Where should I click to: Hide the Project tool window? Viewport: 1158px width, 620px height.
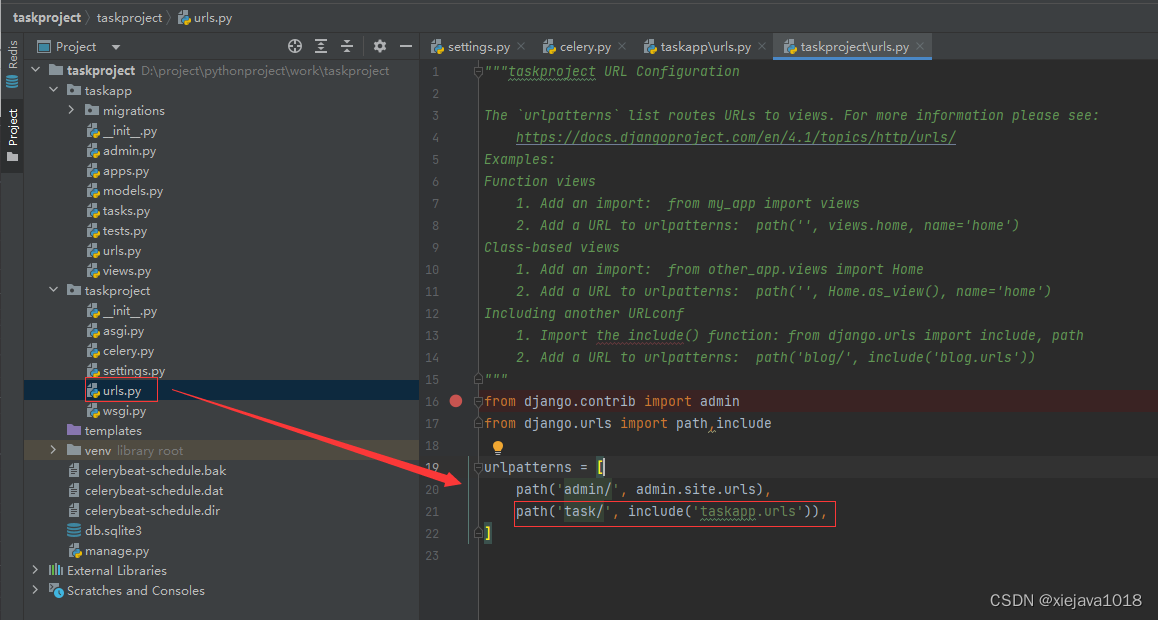406,46
